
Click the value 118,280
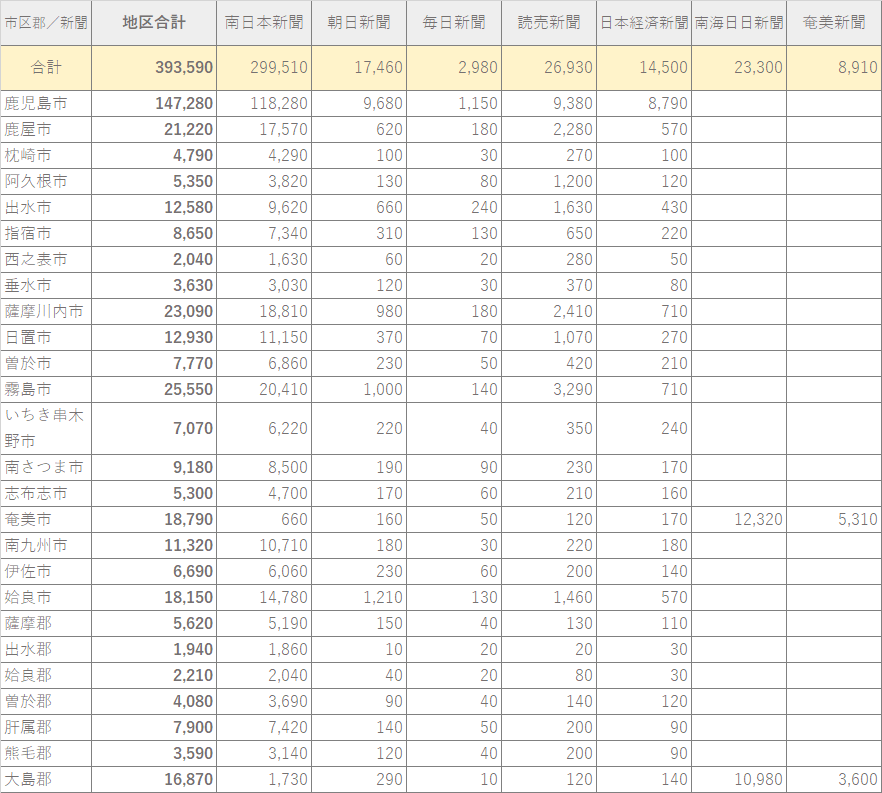279,103
